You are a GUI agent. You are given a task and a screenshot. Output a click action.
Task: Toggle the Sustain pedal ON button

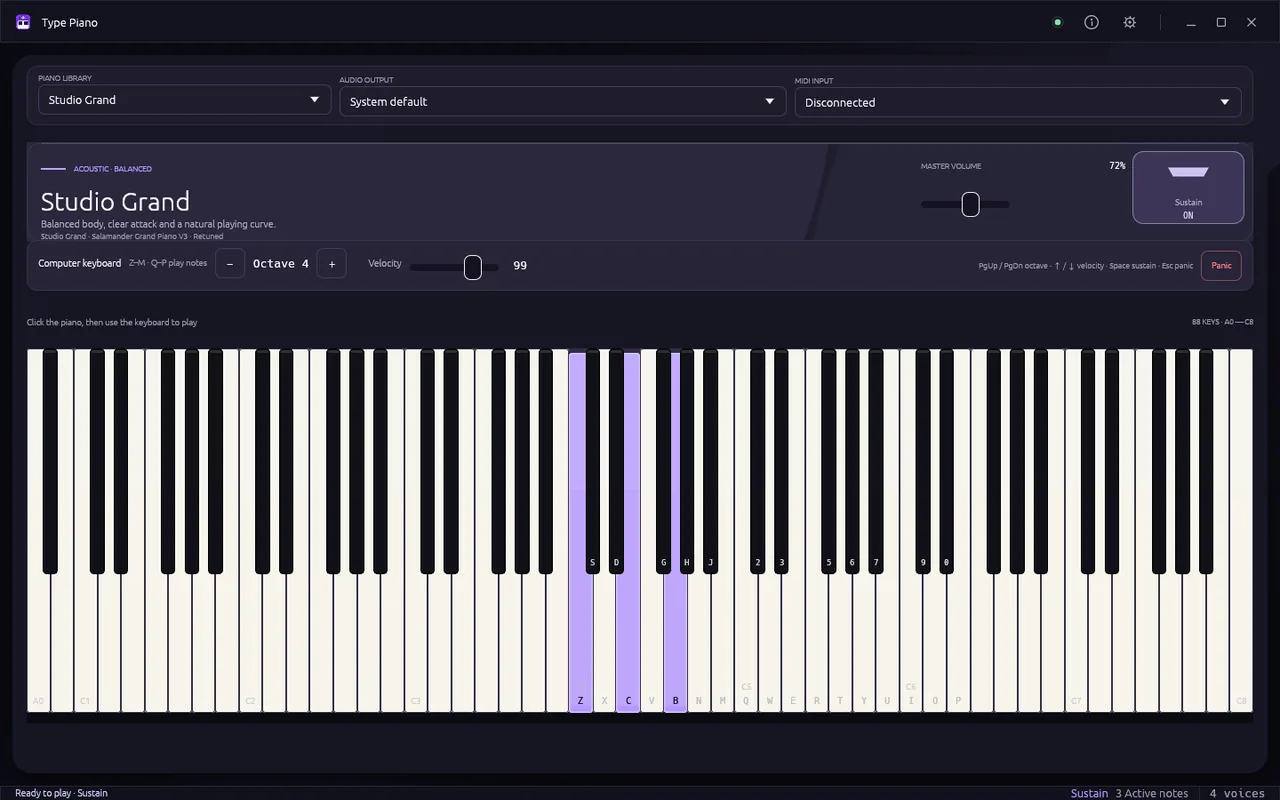1188,187
